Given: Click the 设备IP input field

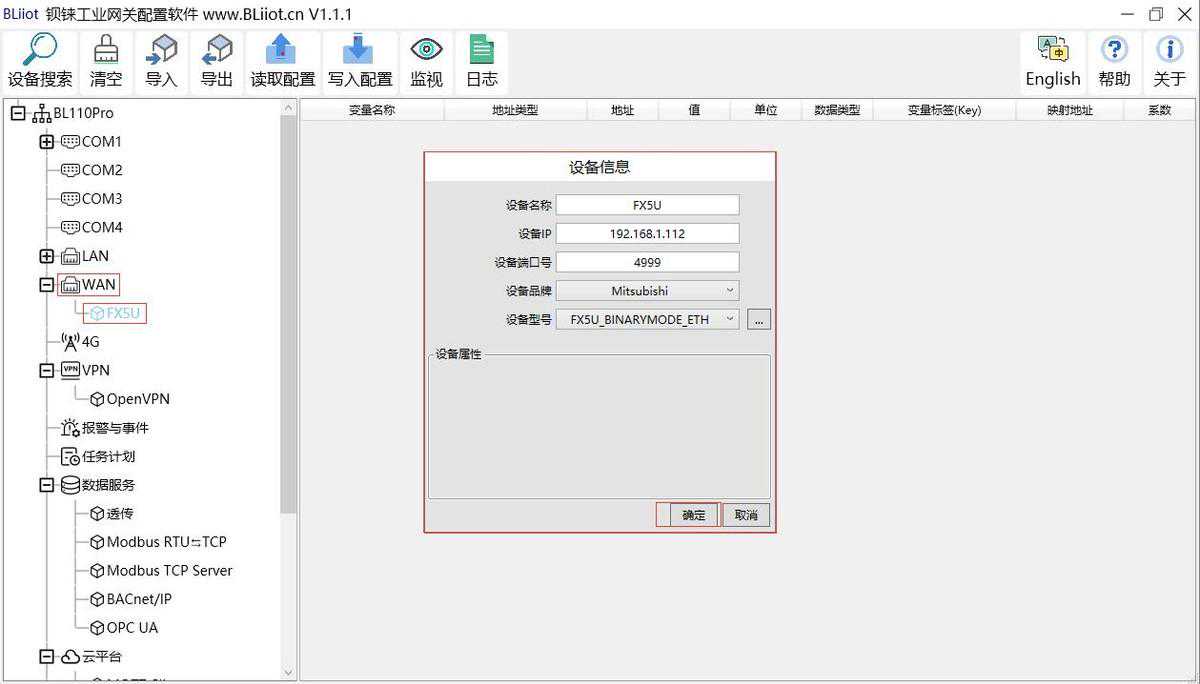Looking at the screenshot, I should (647, 234).
